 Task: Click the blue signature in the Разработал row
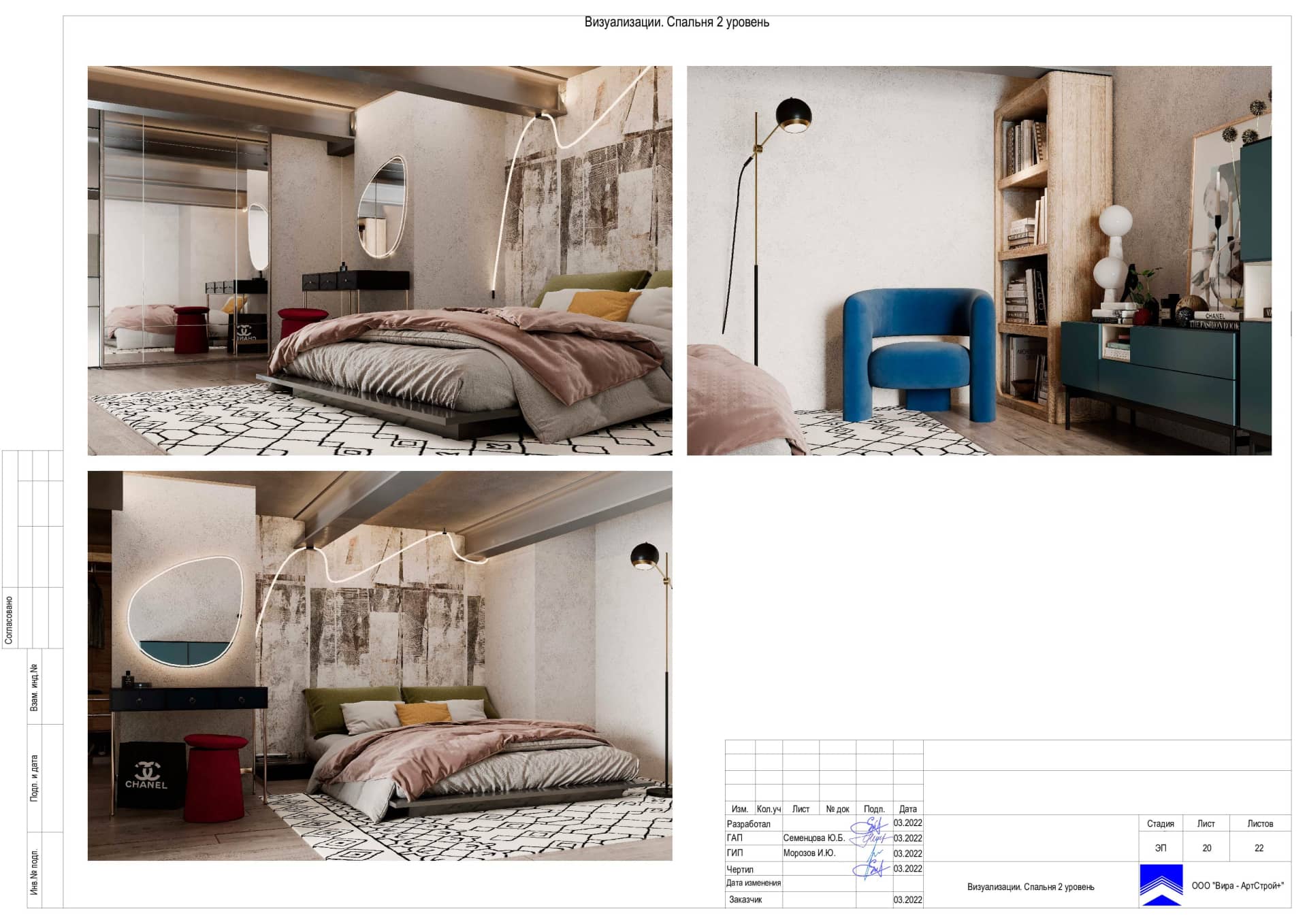click(x=871, y=826)
